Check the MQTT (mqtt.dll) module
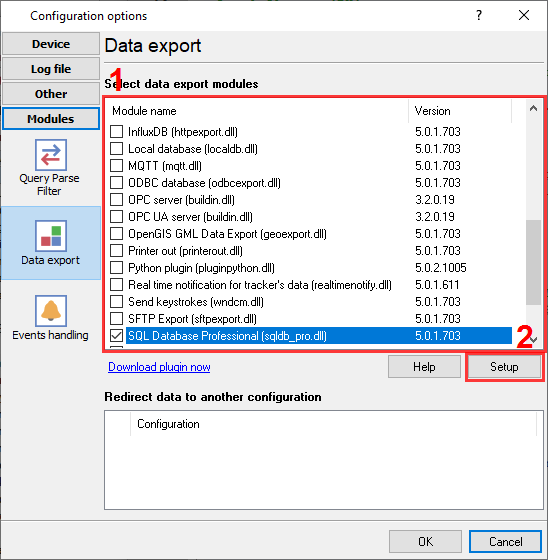The width and height of the screenshot is (548, 560). [116, 166]
